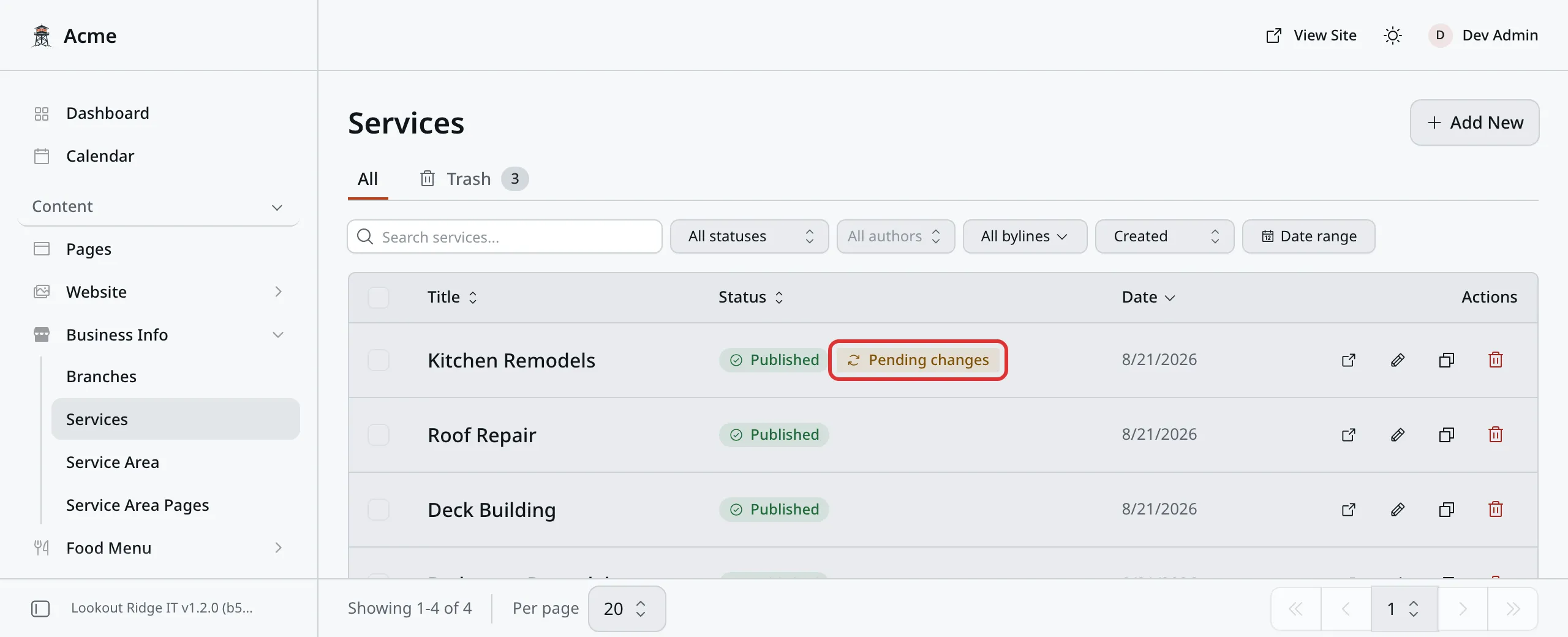Open Roof Repair external link icon

pyautogui.click(x=1349, y=435)
